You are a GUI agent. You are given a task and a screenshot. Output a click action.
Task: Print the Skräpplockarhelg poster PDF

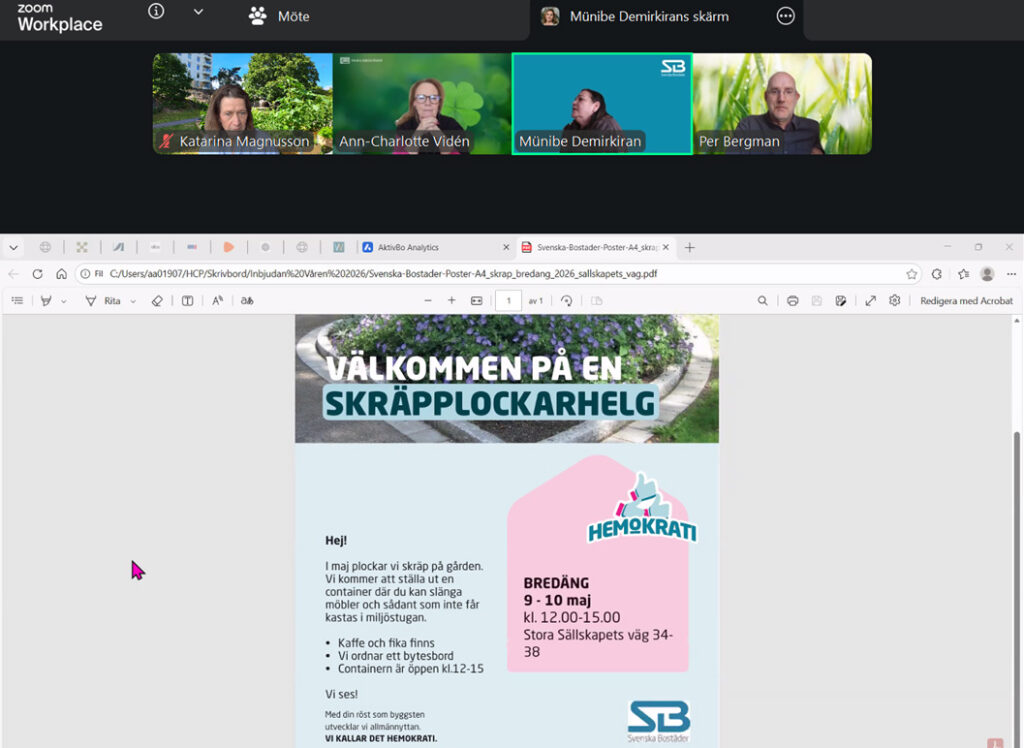793,300
